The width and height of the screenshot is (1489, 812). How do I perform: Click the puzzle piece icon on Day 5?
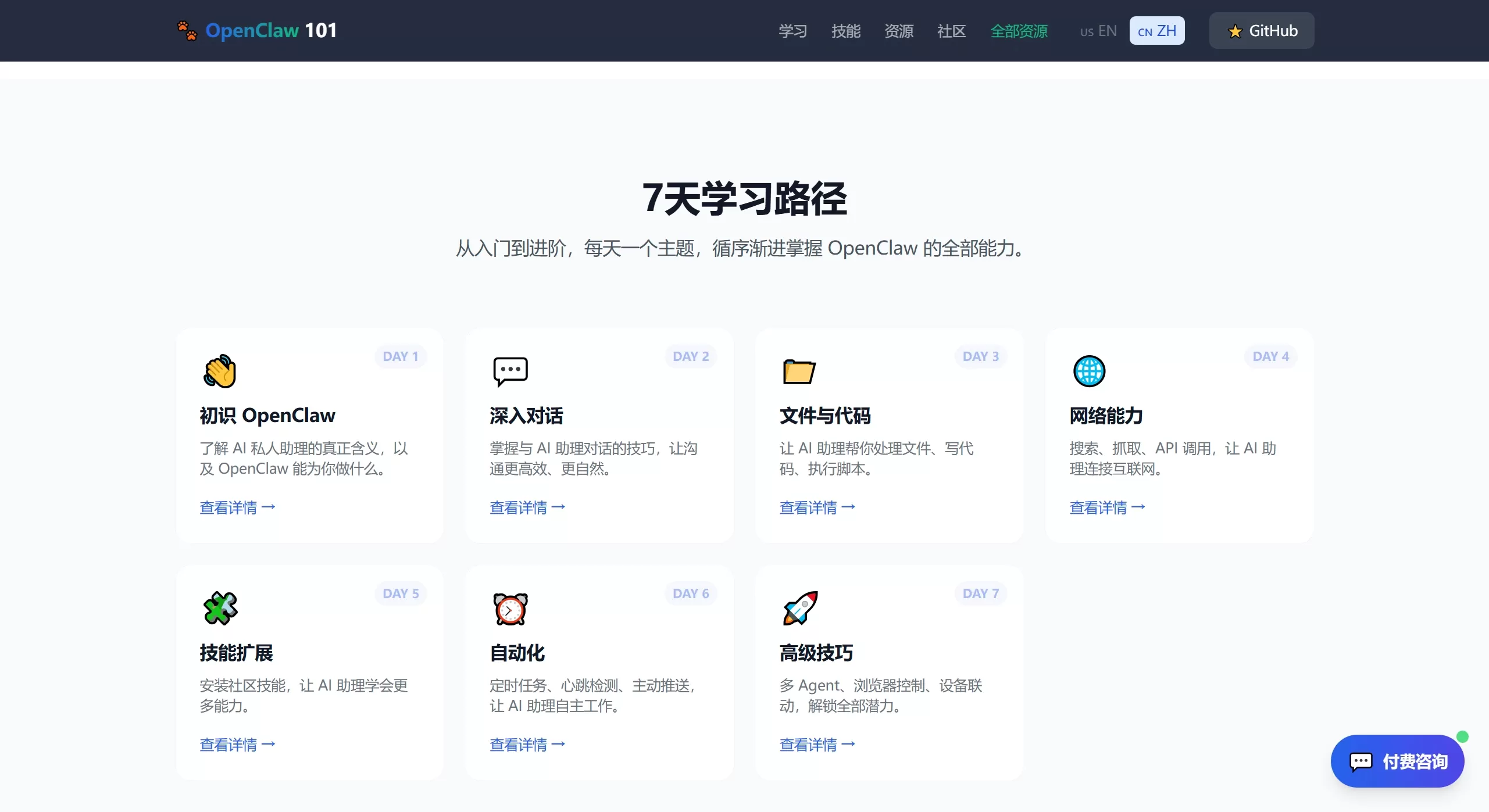pyautogui.click(x=220, y=608)
